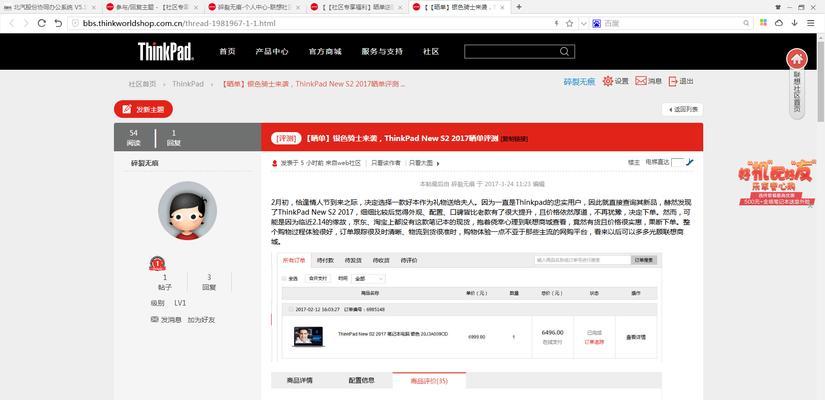Bookmark this page with the star icon
The width and height of the screenshot is (825, 400).
pyautogui.click(x=569, y=23)
